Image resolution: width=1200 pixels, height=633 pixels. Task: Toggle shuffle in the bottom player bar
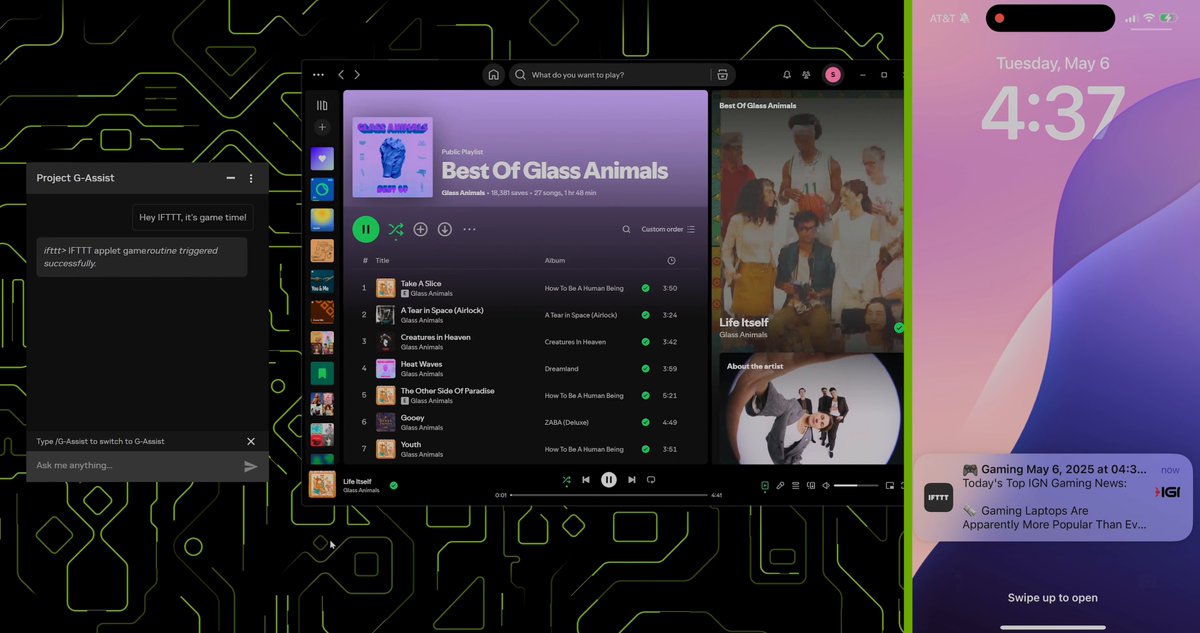pyautogui.click(x=566, y=480)
